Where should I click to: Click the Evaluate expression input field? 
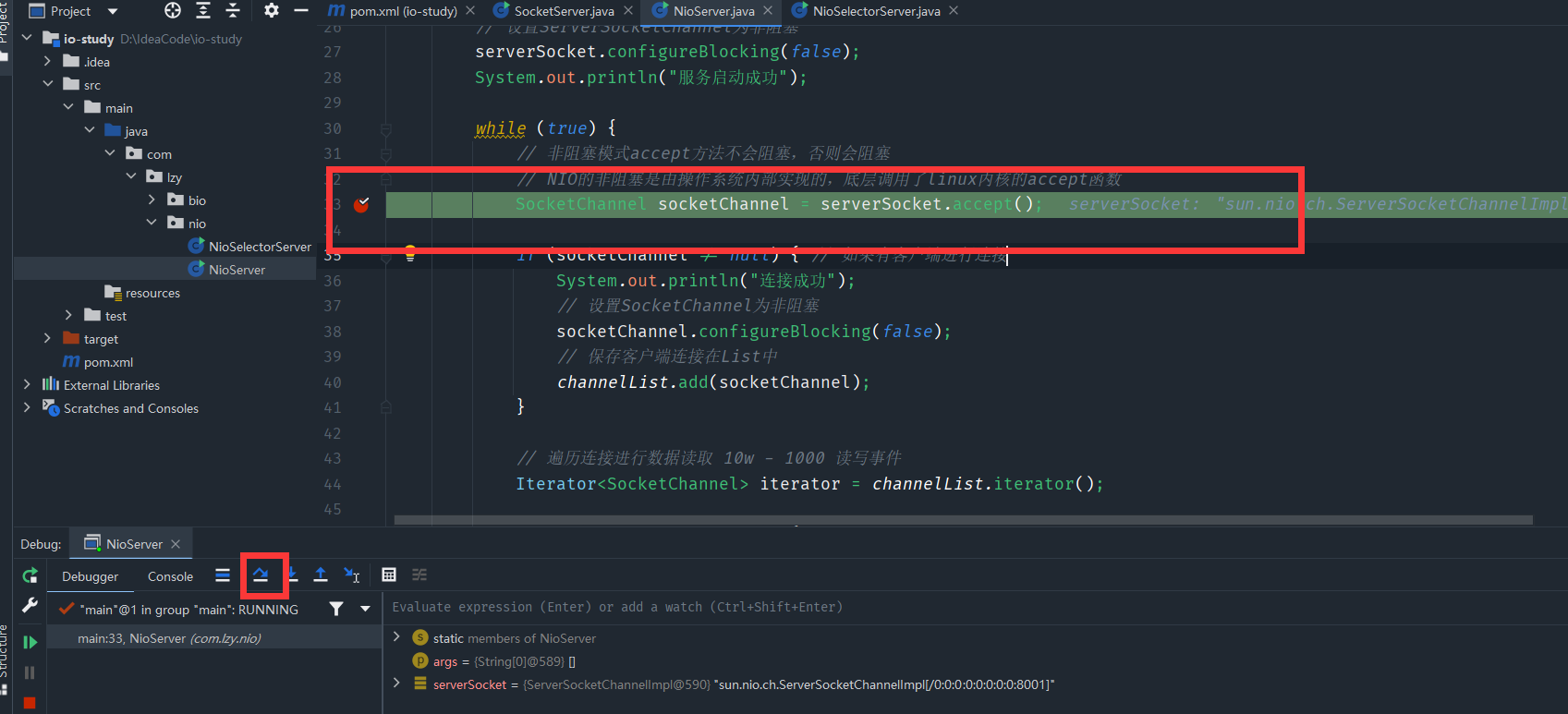pyautogui.click(x=976, y=607)
